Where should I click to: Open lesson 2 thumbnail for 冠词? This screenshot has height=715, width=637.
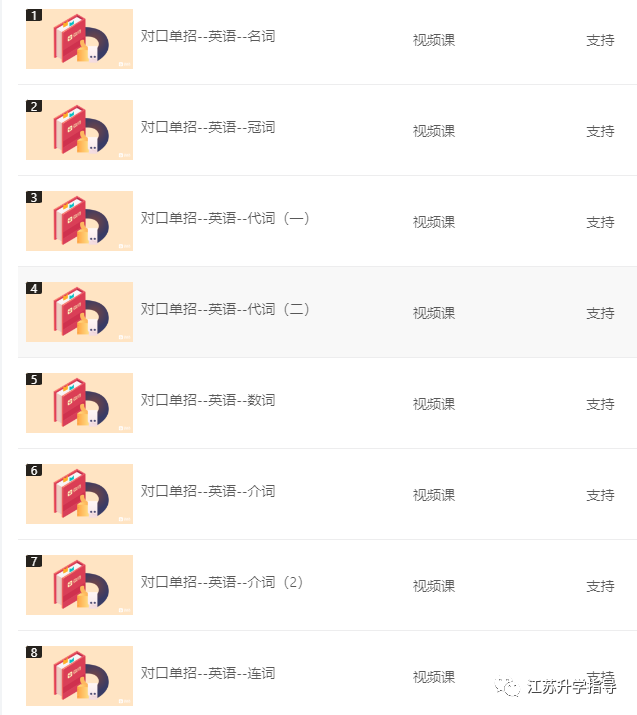[79, 130]
